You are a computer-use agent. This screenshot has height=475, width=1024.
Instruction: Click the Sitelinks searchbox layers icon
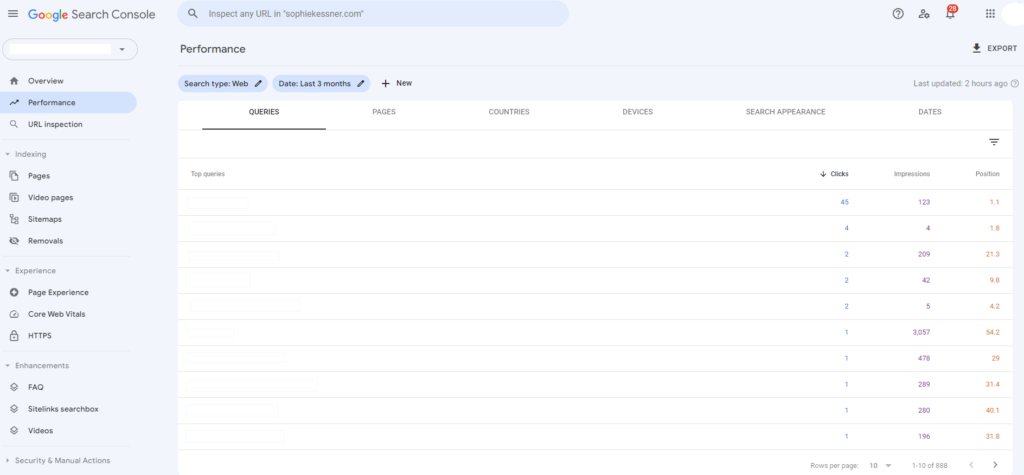[x=14, y=409]
